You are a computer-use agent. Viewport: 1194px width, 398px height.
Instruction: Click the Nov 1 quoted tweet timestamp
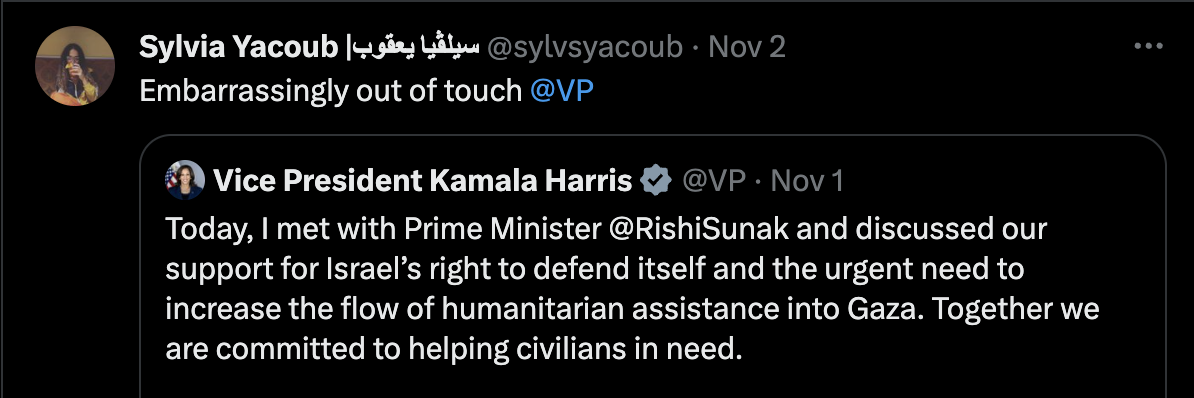click(x=807, y=181)
